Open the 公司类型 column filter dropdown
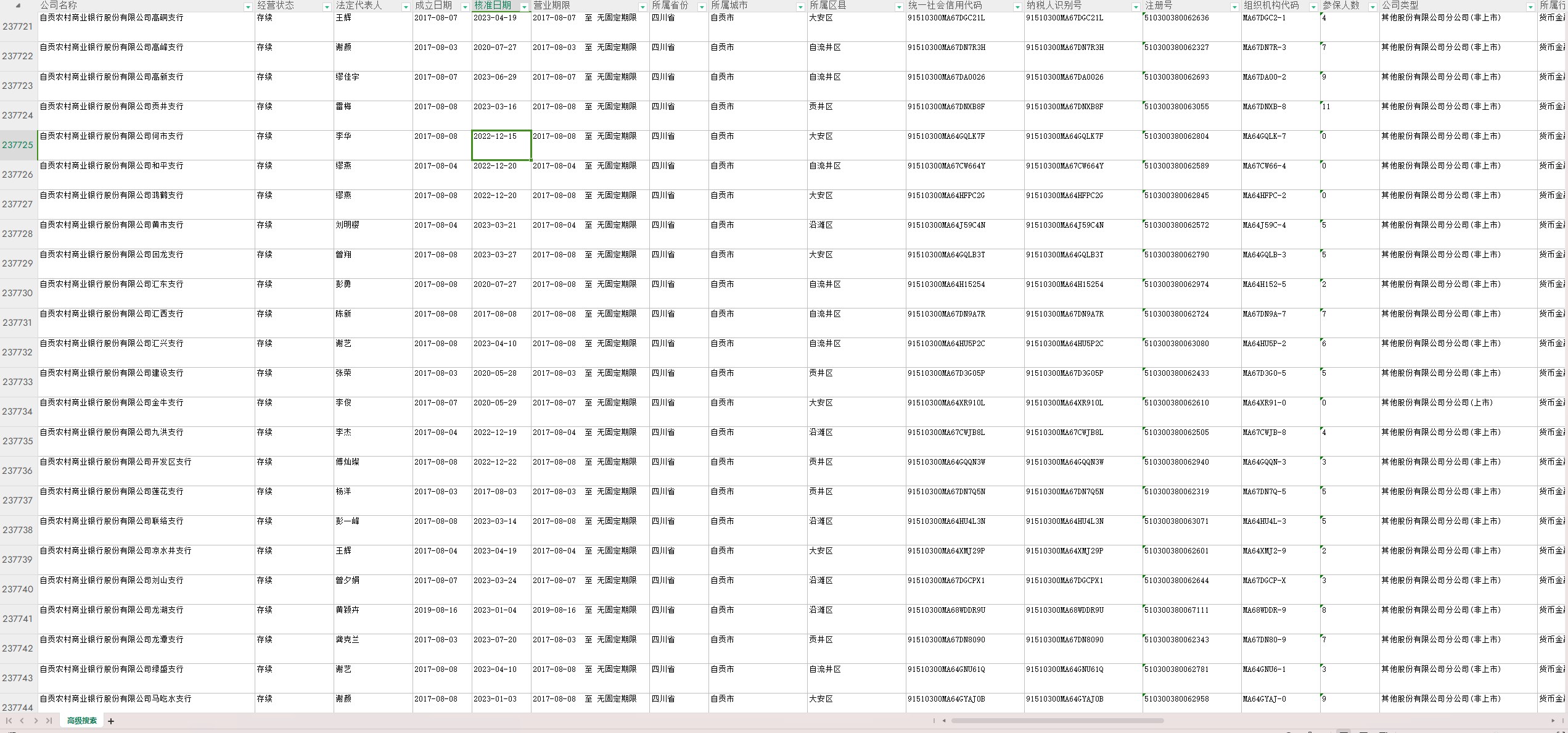The width and height of the screenshot is (1568, 733). [x=1530, y=7]
